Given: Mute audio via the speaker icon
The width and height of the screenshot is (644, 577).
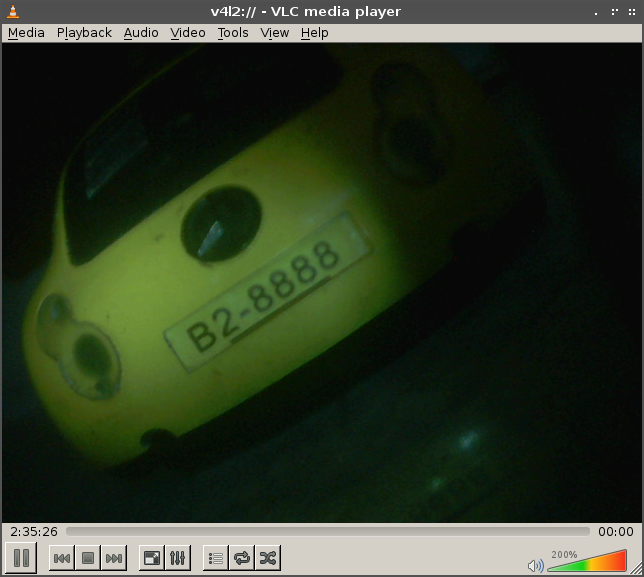Looking at the screenshot, I should click(536, 566).
